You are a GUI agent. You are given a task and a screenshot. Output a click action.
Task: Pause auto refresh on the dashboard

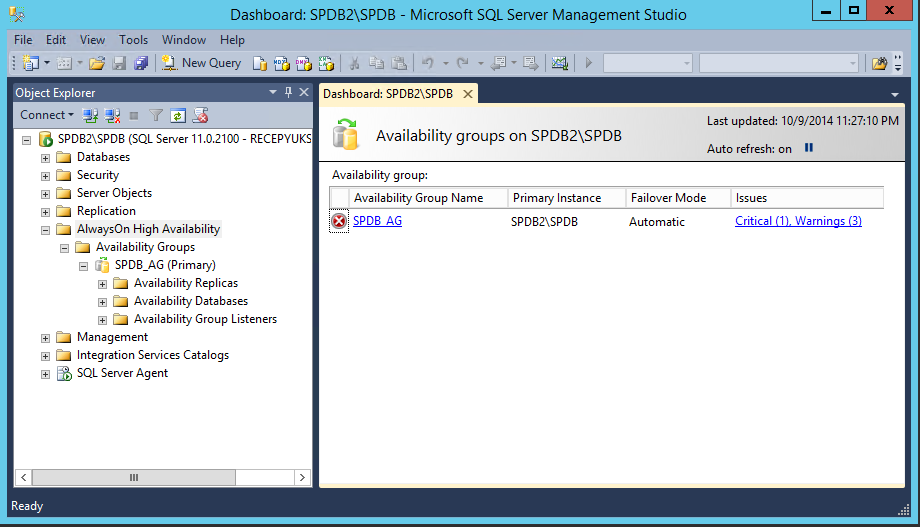point(809,148)
